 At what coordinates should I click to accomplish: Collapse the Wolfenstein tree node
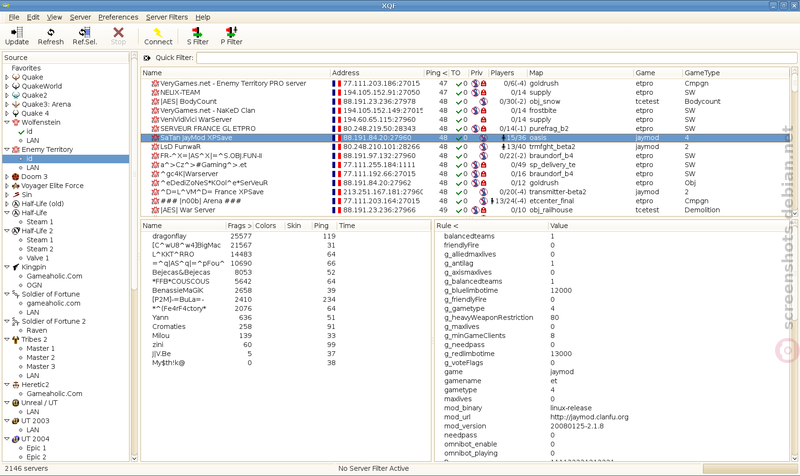click(7, 122)
